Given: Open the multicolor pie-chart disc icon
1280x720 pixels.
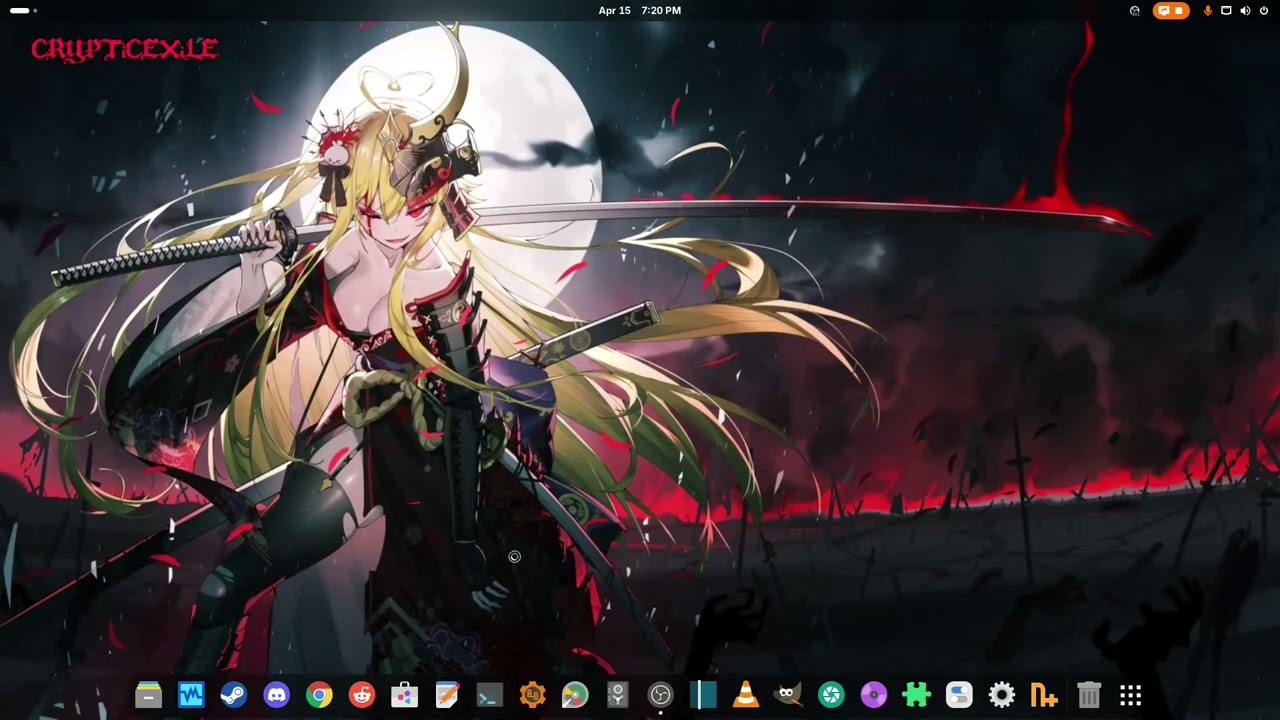Looking at the screenshot, I should tap(575, 695).
